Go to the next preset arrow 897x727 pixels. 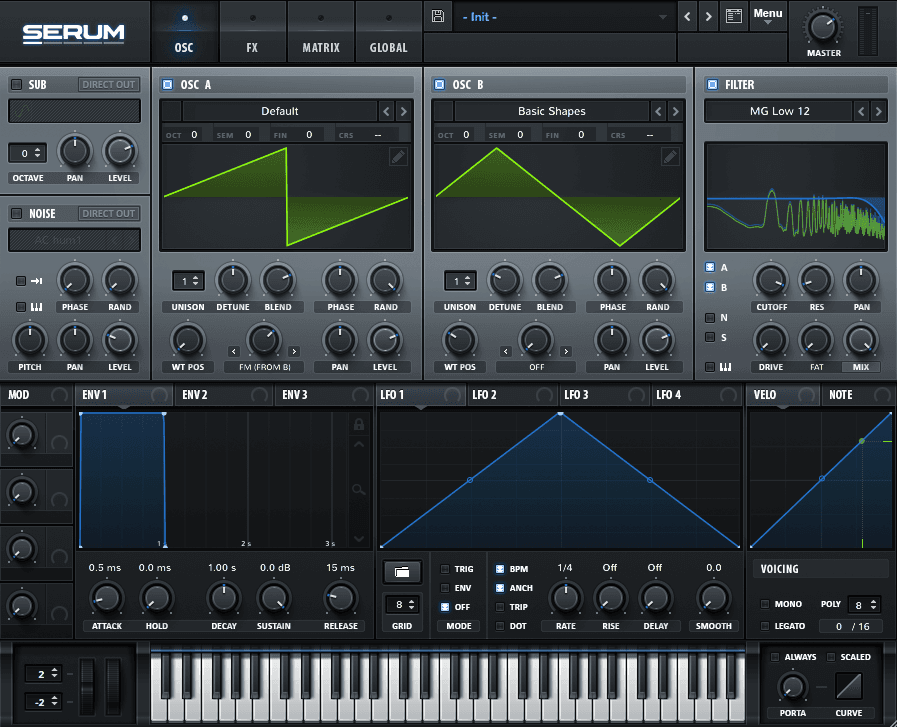pos(708,17)
